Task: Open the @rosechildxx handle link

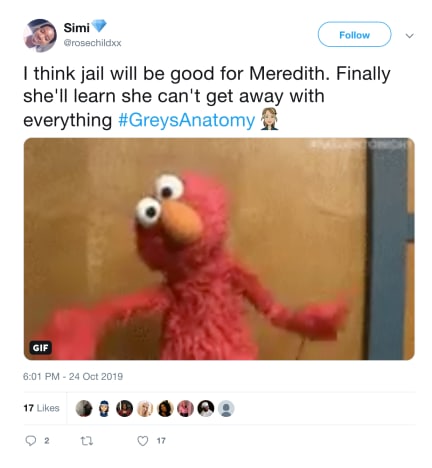Action: pyautogui.click(x=92, y=43)
